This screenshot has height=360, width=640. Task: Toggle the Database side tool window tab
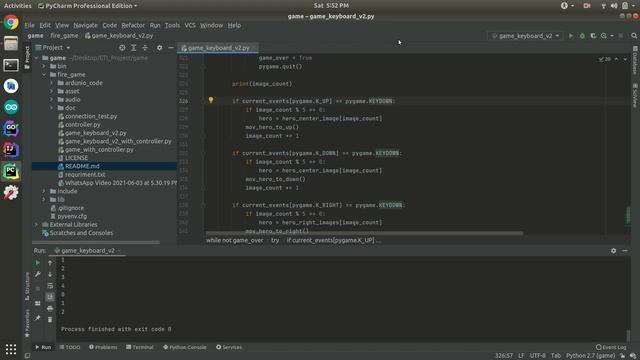[635, 60]
